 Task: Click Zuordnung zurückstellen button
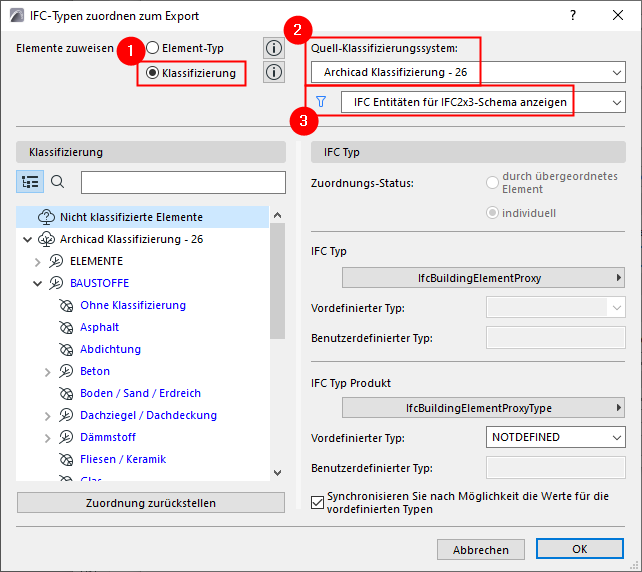(x=151, y=502)
